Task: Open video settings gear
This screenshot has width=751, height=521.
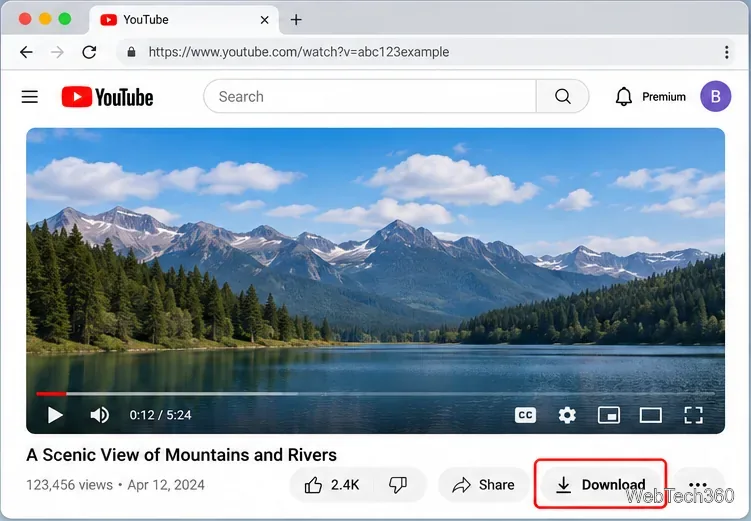Action: pyautogui.click(x=567, y=415)
